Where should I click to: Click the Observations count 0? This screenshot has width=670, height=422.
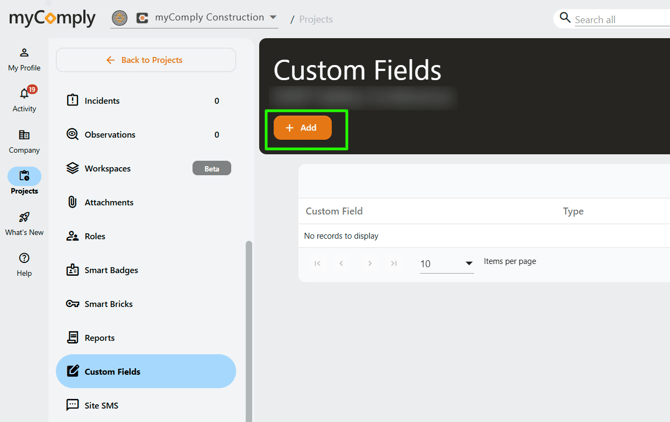(x=217, y=135)
